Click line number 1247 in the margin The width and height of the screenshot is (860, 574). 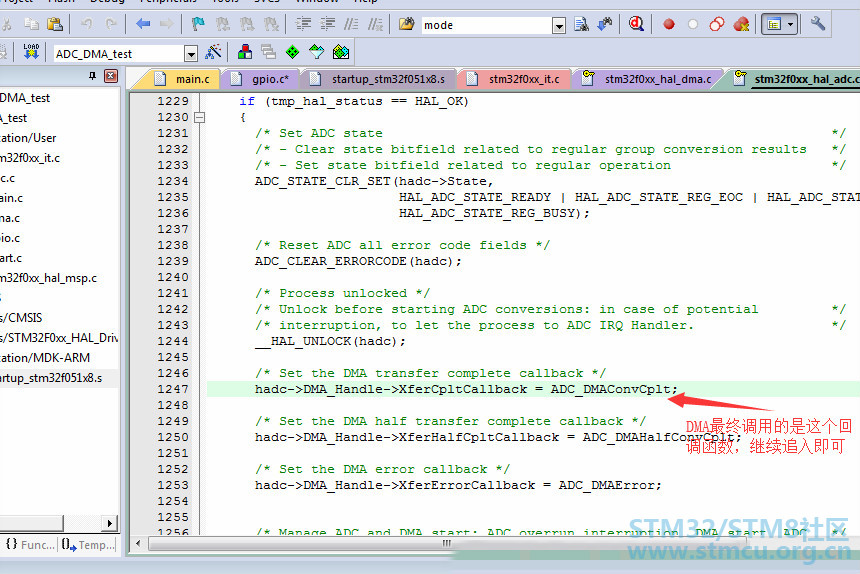click(x=173, y=389)
